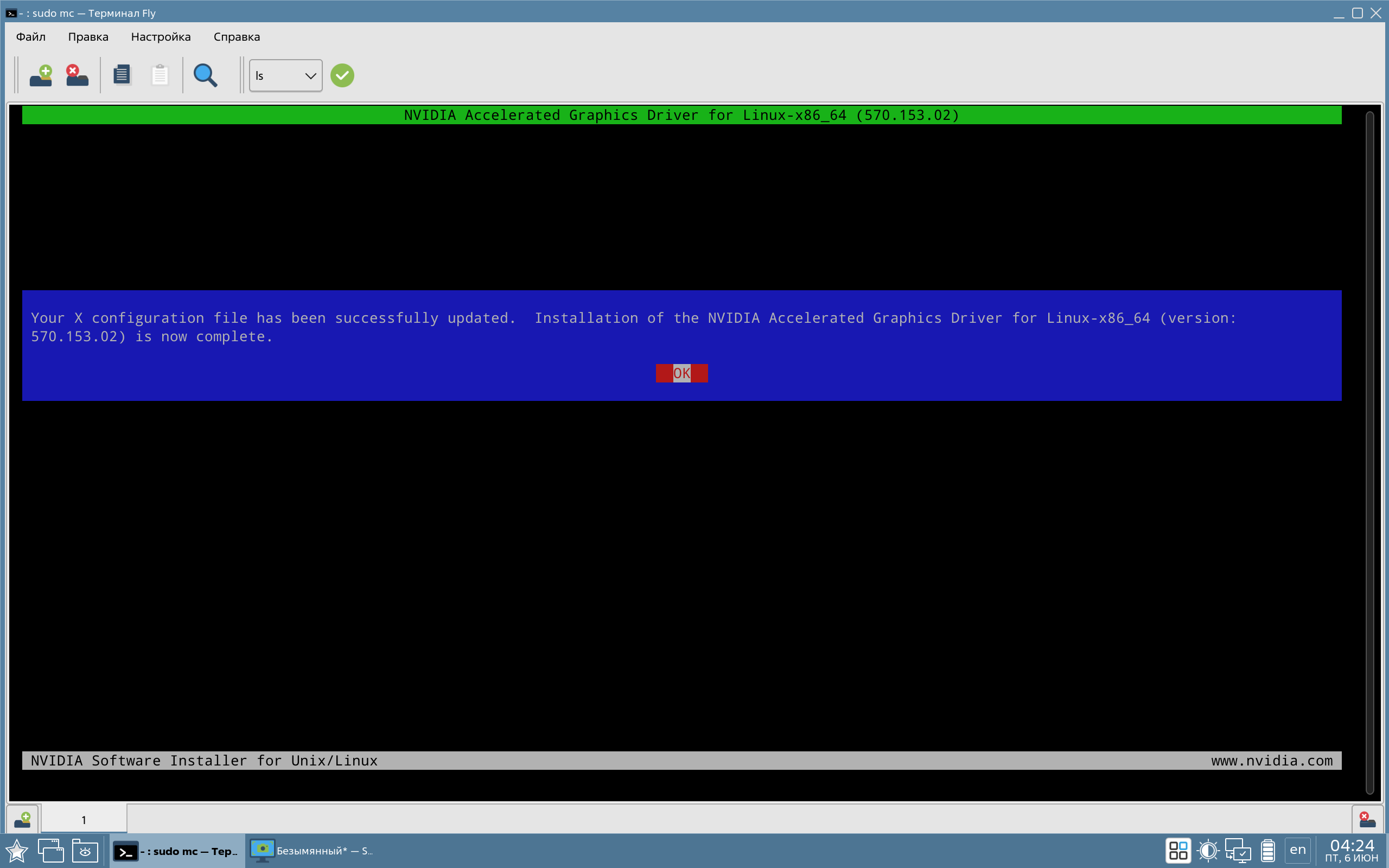Open the brightness tray icon
The image size is (1389, 868).
tap(1208, 851)
